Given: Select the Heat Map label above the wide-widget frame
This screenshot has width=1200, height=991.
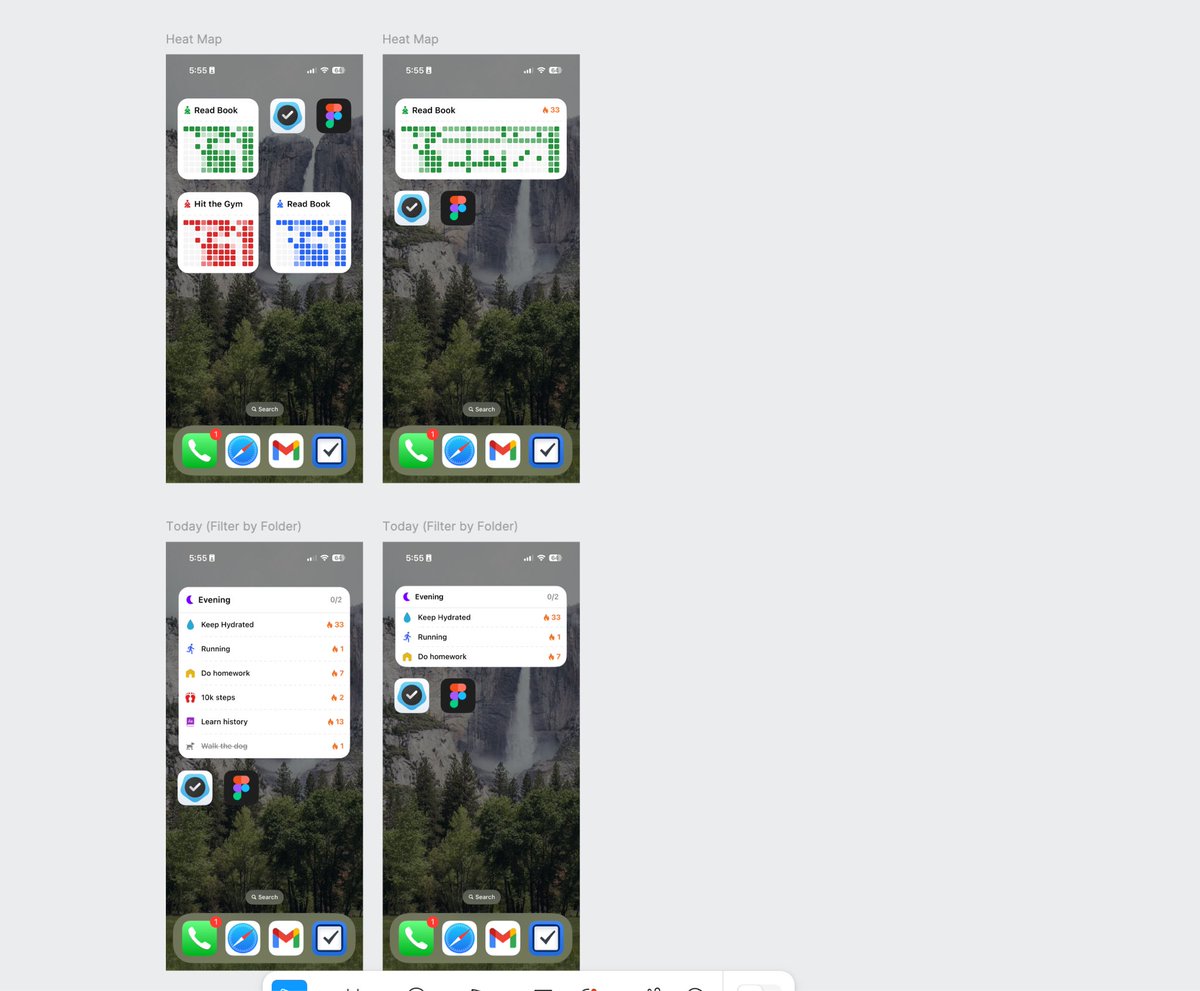Looking at the screenshot, I should [x=410, y=39].
